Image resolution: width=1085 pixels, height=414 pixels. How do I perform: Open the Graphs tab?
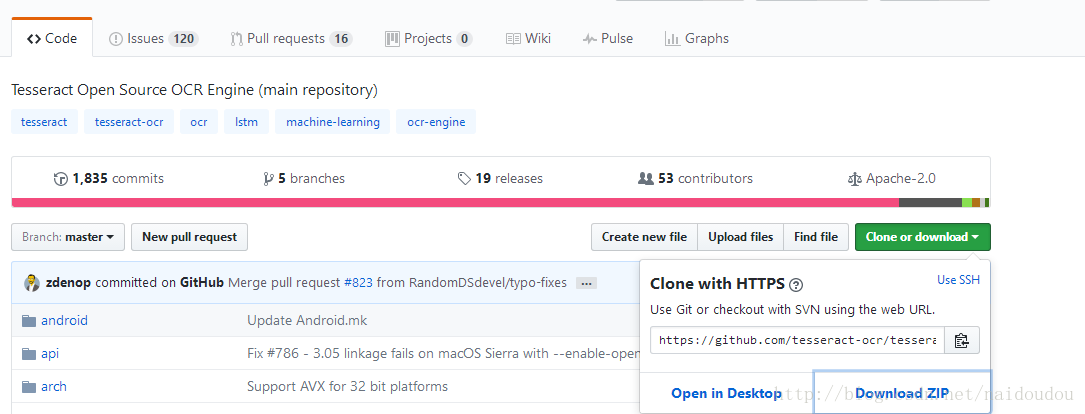[696, 38]
